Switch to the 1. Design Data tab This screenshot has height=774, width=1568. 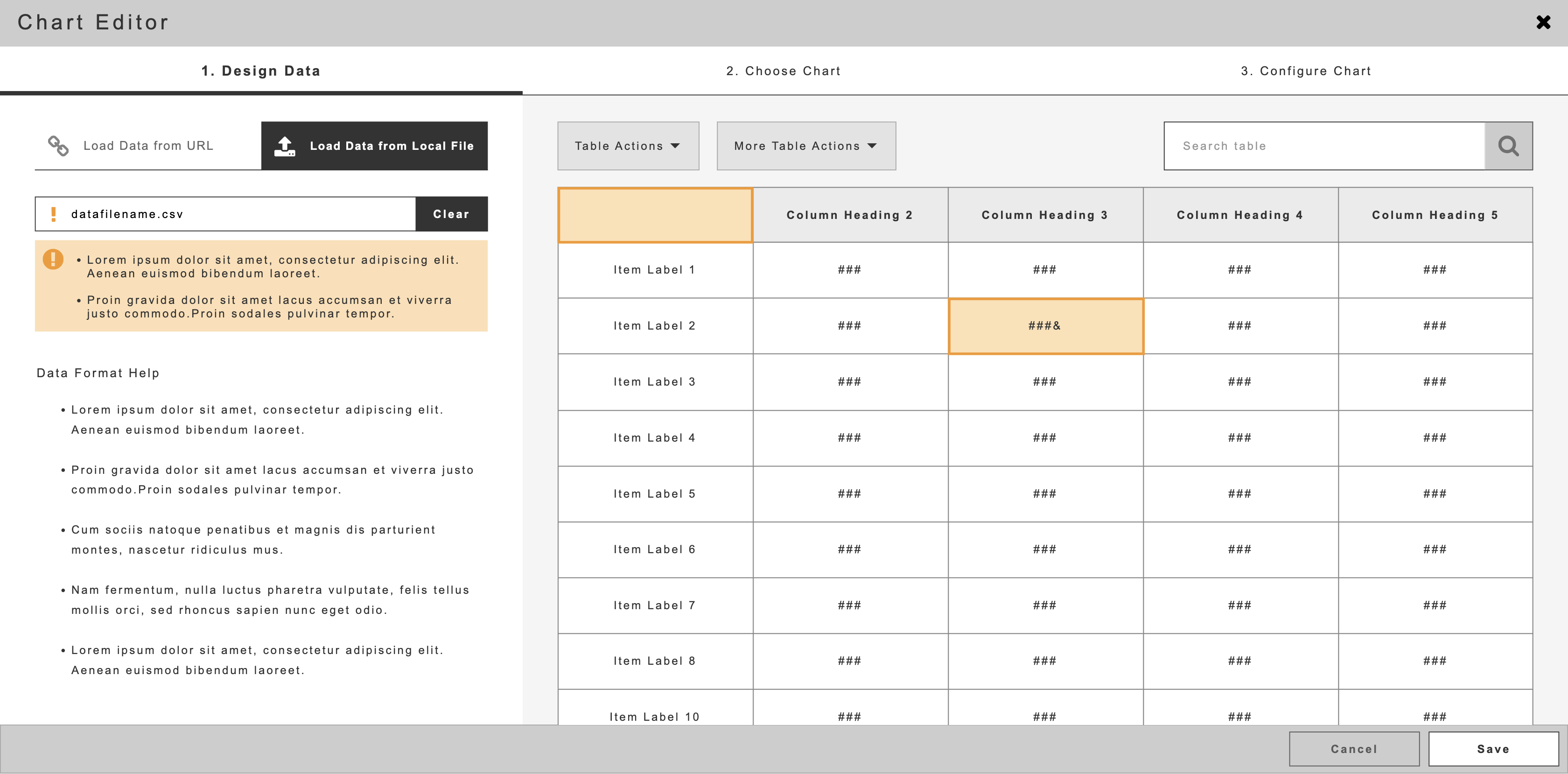click(261, 71)
